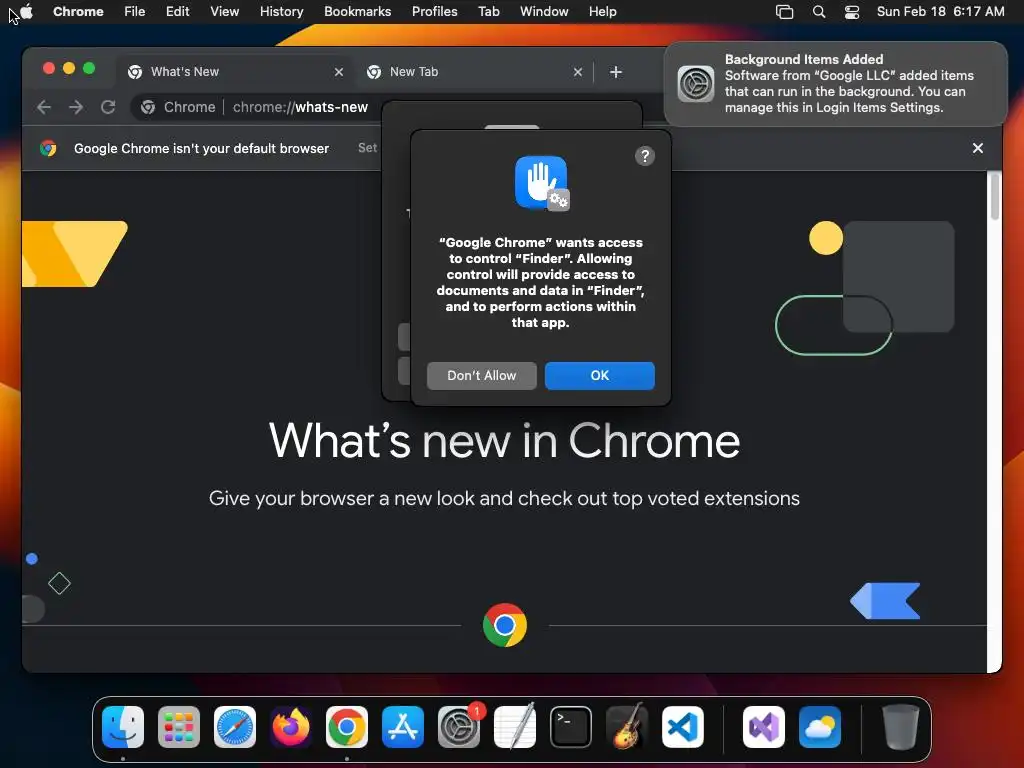Open Finder from the dock
This screenshot has height=768, width=1024.
[x=123, y=727]
